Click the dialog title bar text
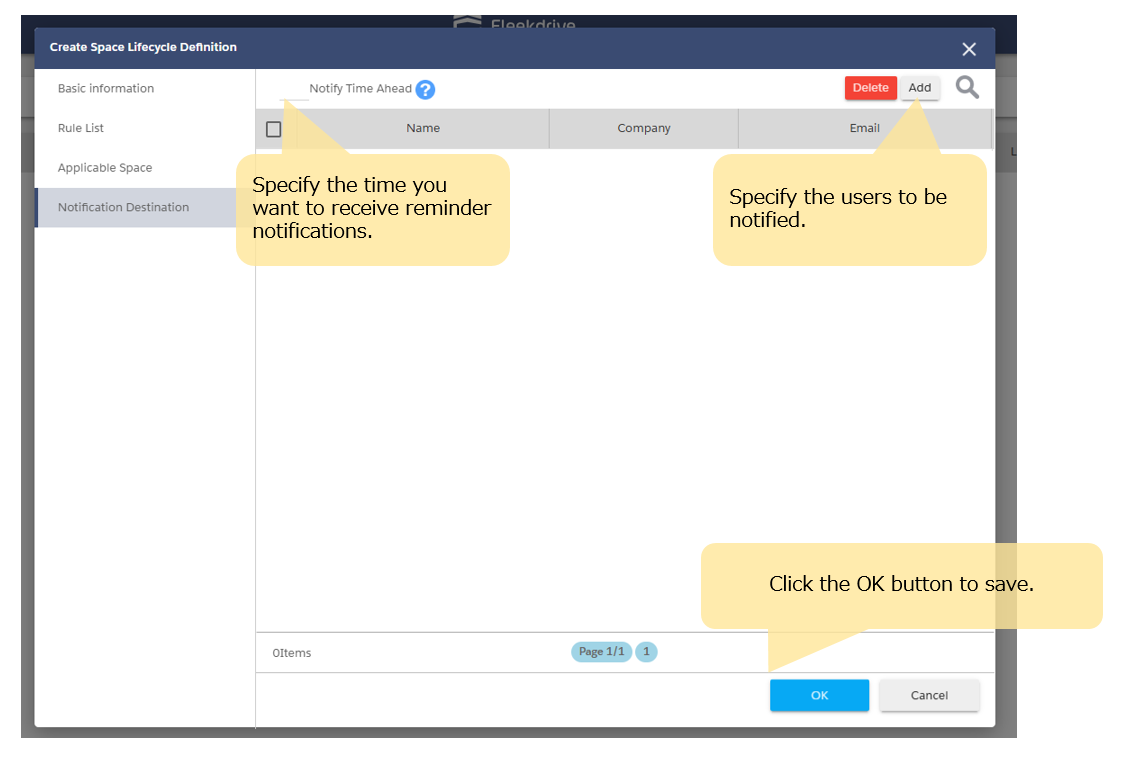 143,48
